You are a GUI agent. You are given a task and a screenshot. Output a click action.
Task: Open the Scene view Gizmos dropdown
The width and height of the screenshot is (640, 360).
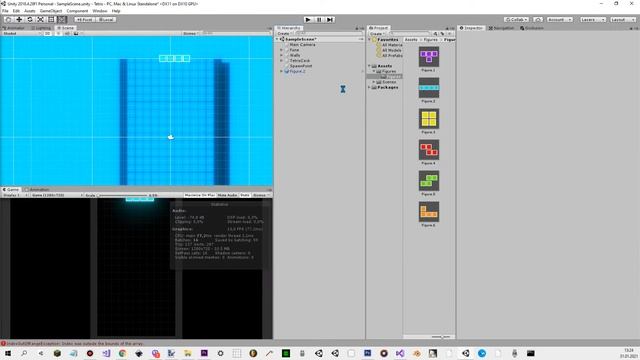point(190,33)
